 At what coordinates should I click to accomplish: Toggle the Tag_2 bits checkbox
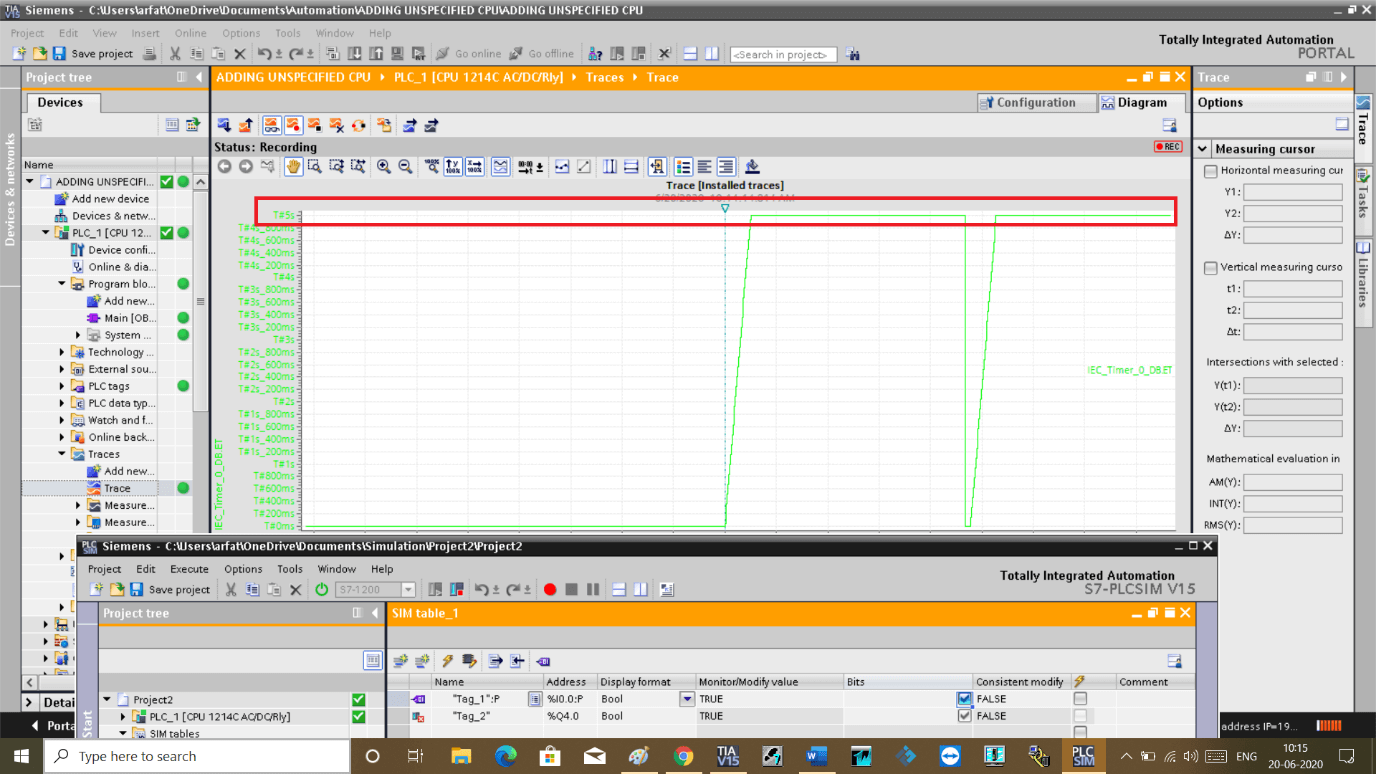pyautogui.click(x=964, y=716)
